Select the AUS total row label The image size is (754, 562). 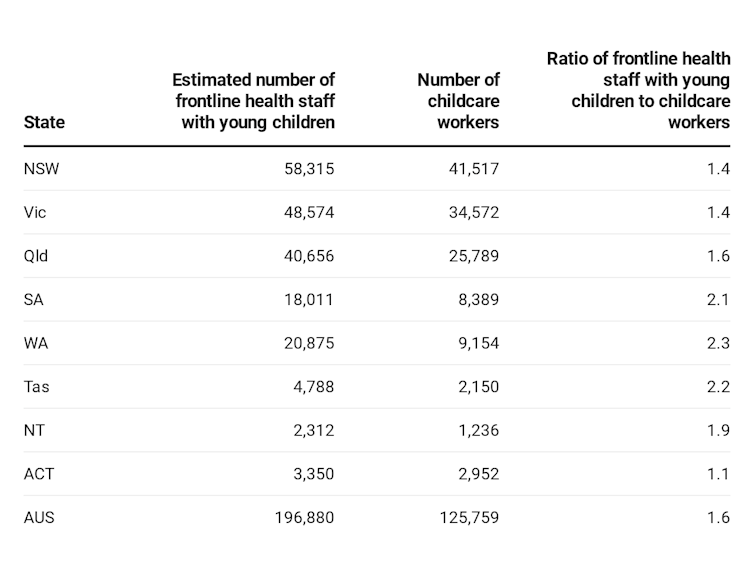click(x=39, y=518)
